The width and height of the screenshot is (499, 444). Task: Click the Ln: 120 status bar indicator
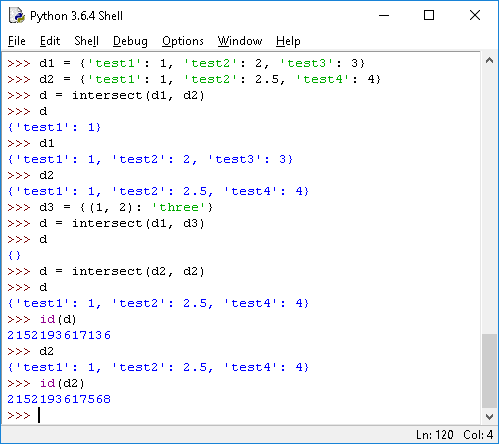(x=435, y=435)
